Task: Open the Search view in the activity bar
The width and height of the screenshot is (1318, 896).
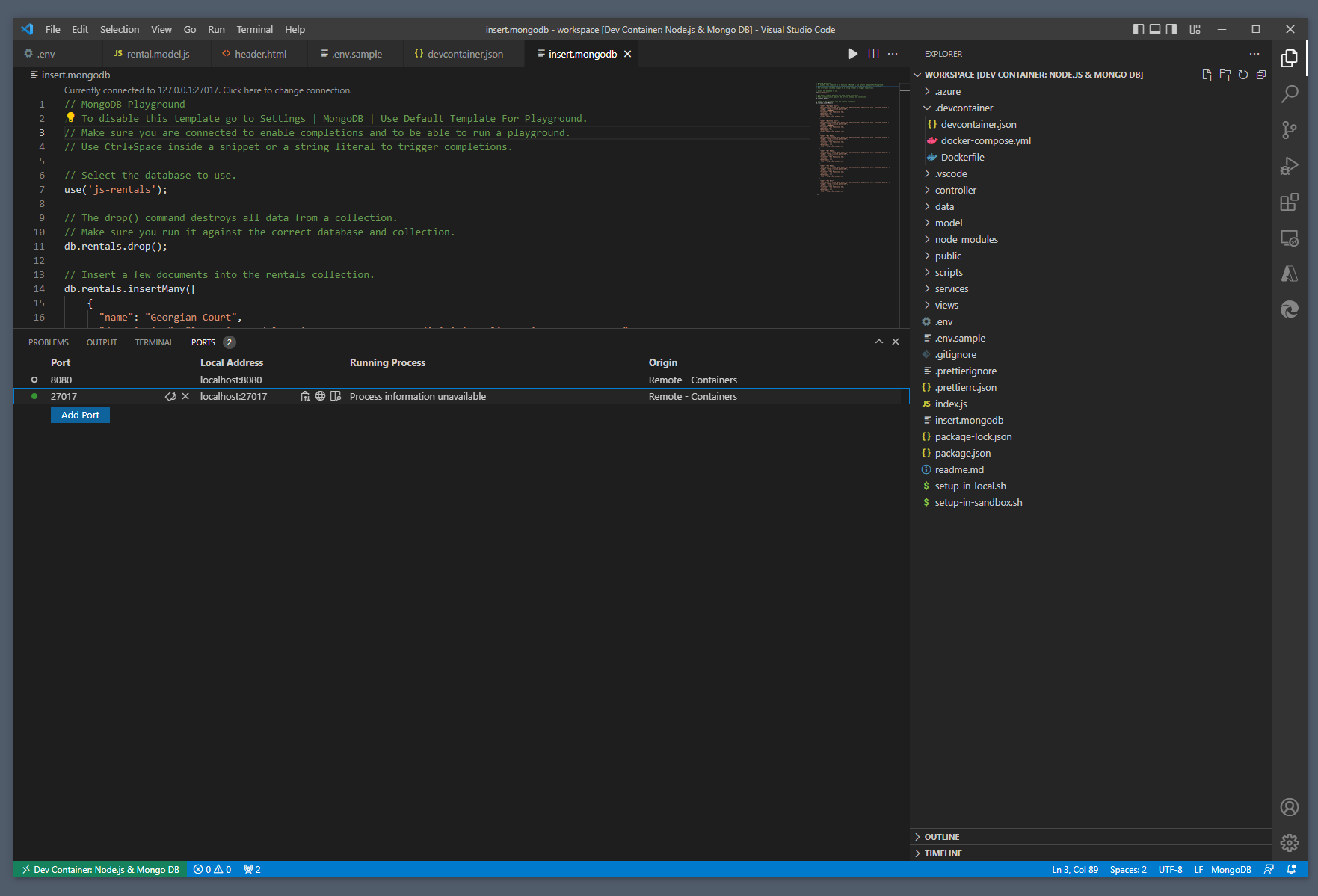Action: [1290, 95]
